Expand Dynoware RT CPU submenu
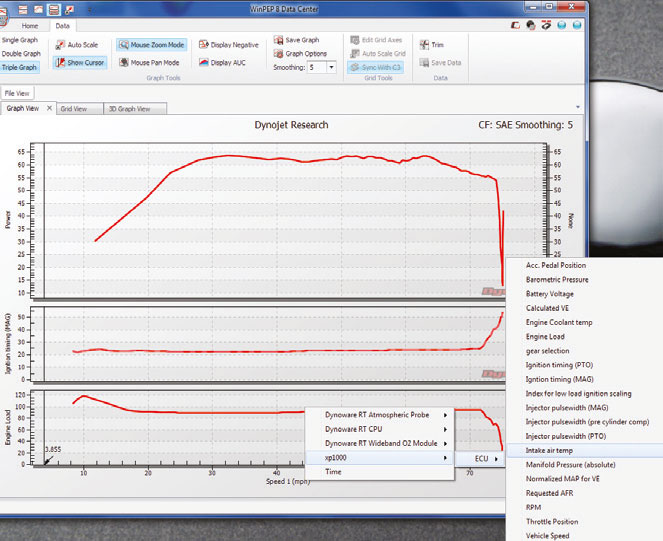The height and width of the screenshot is (541, 663). click(x=380, y=429)
